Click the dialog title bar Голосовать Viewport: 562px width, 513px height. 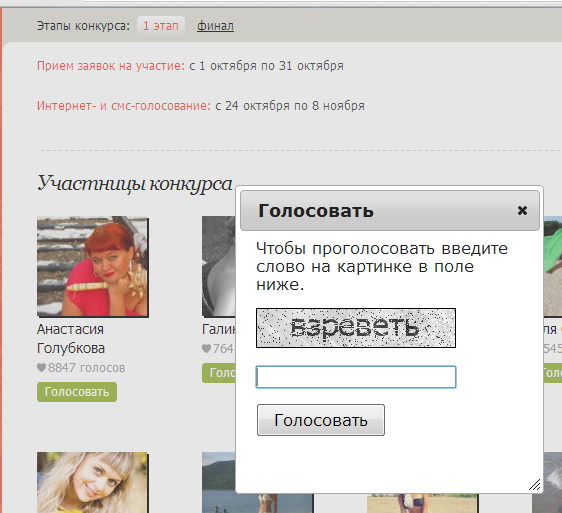point(390,210)
